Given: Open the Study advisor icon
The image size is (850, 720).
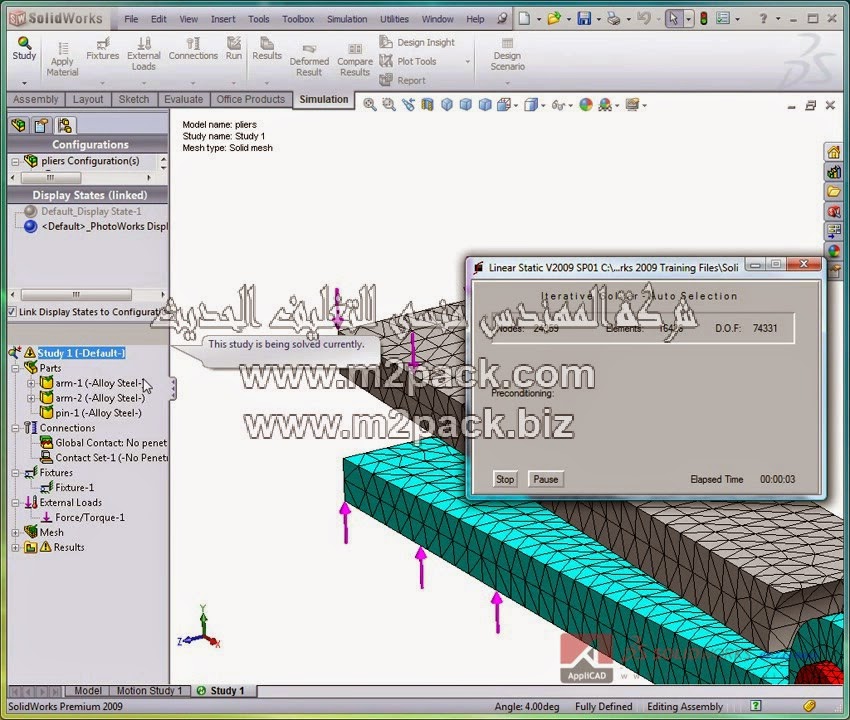Looking at the screenshot, I should click(24, 49).
